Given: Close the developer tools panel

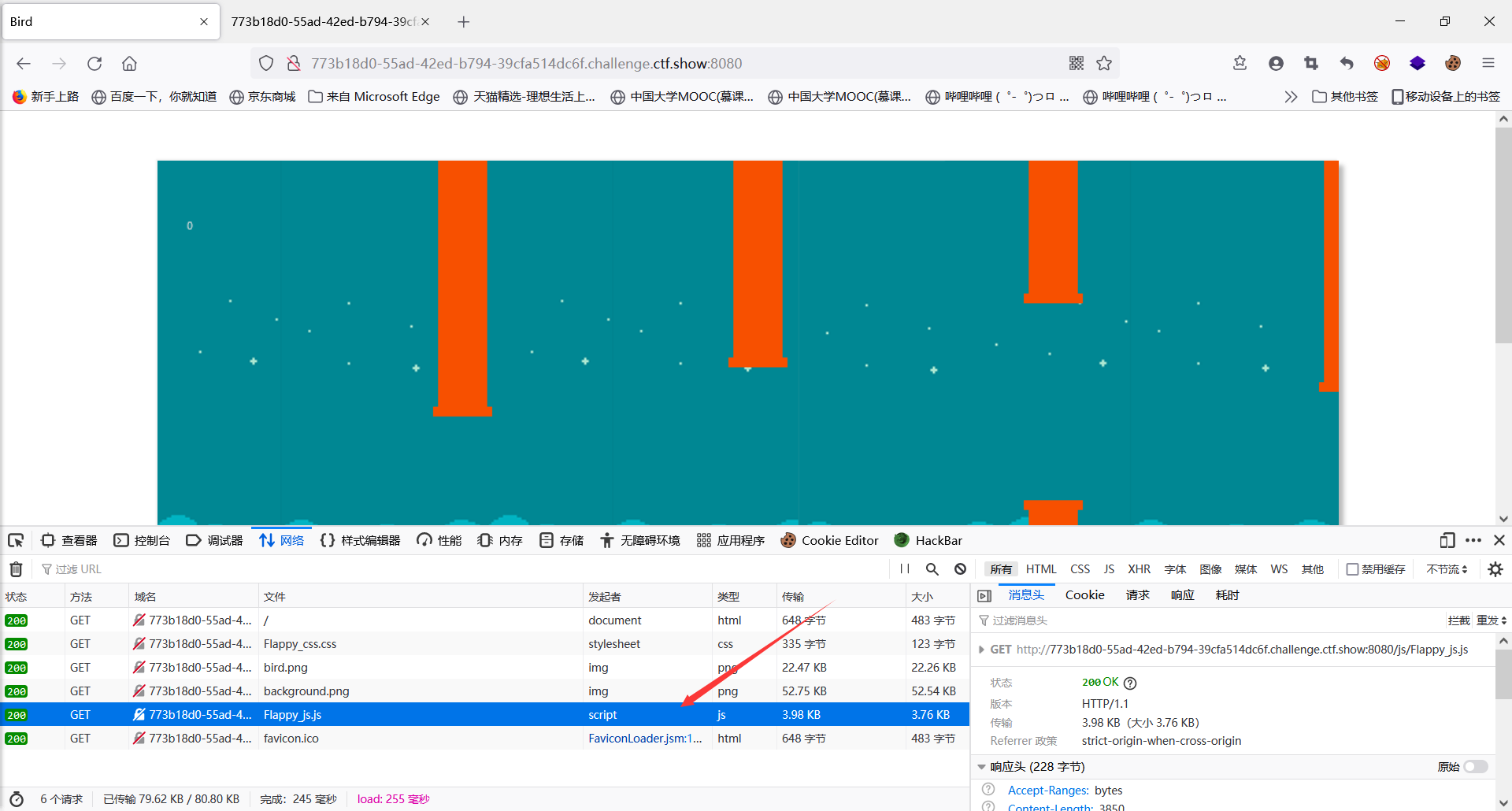Looking at the screenshot, I should pos(1499,541).
